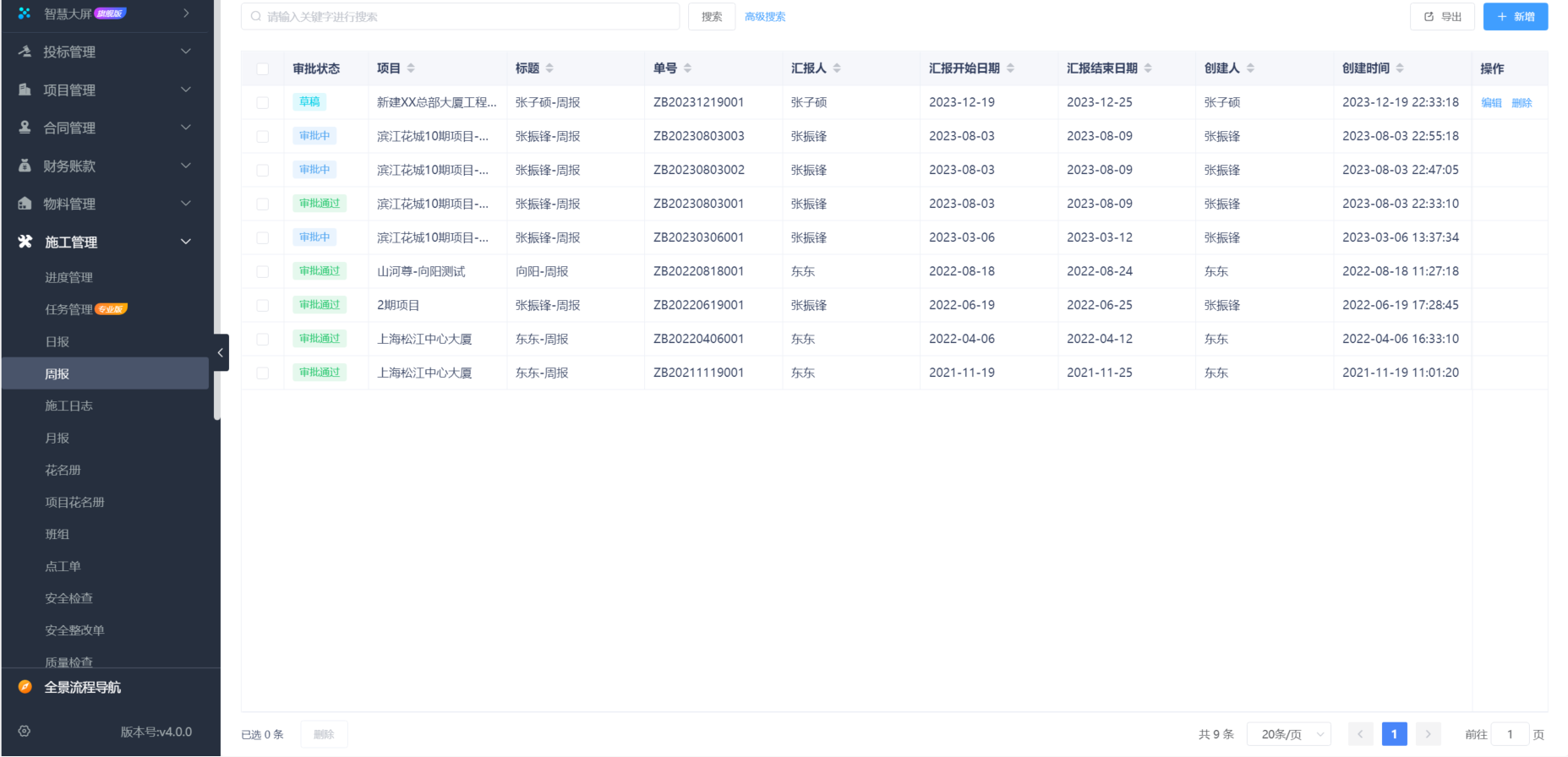Click the sort icon beside 单号
The image size is (1568, 757).
687,68
